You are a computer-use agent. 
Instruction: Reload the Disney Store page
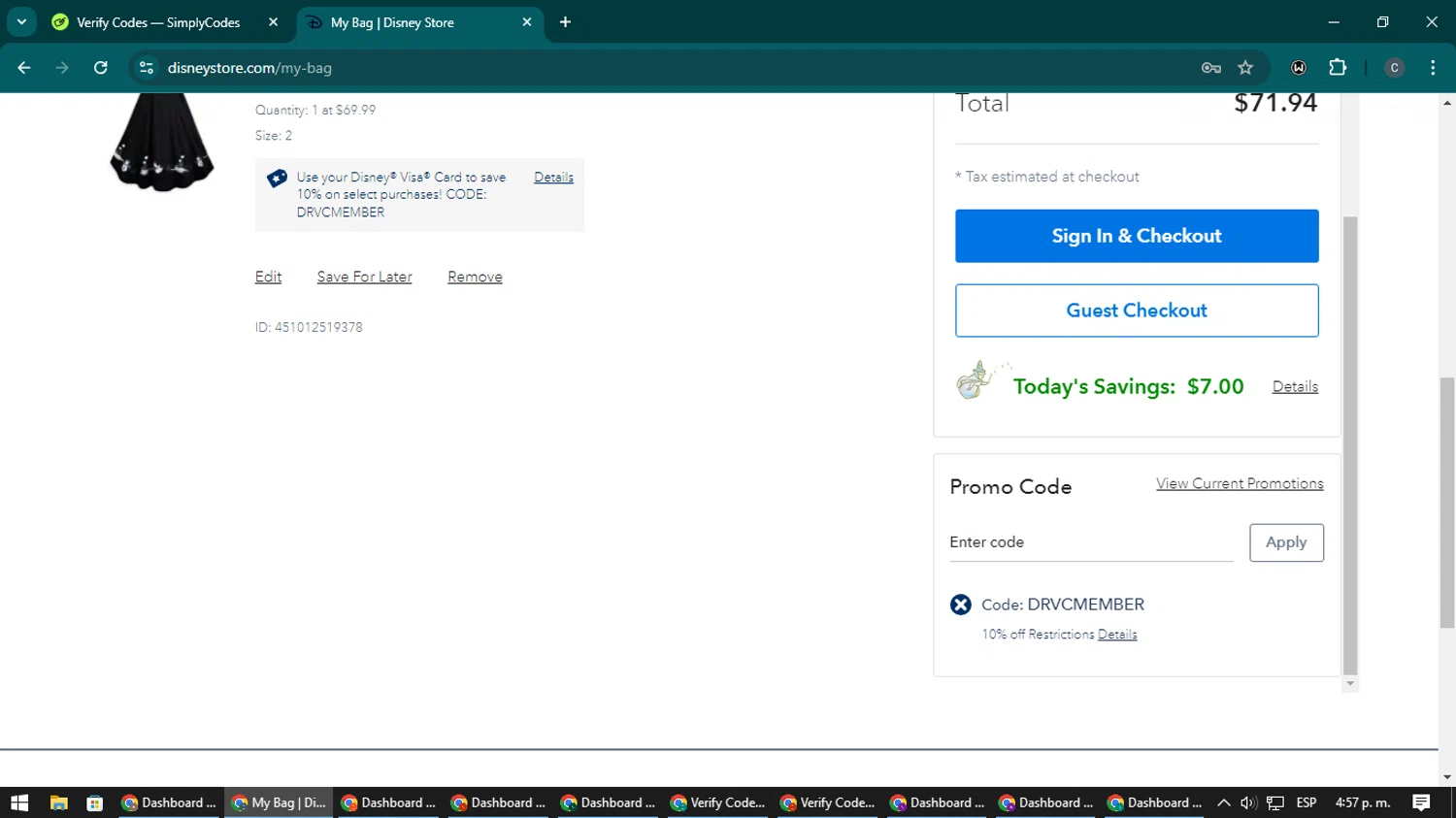[x=101, y=68]
